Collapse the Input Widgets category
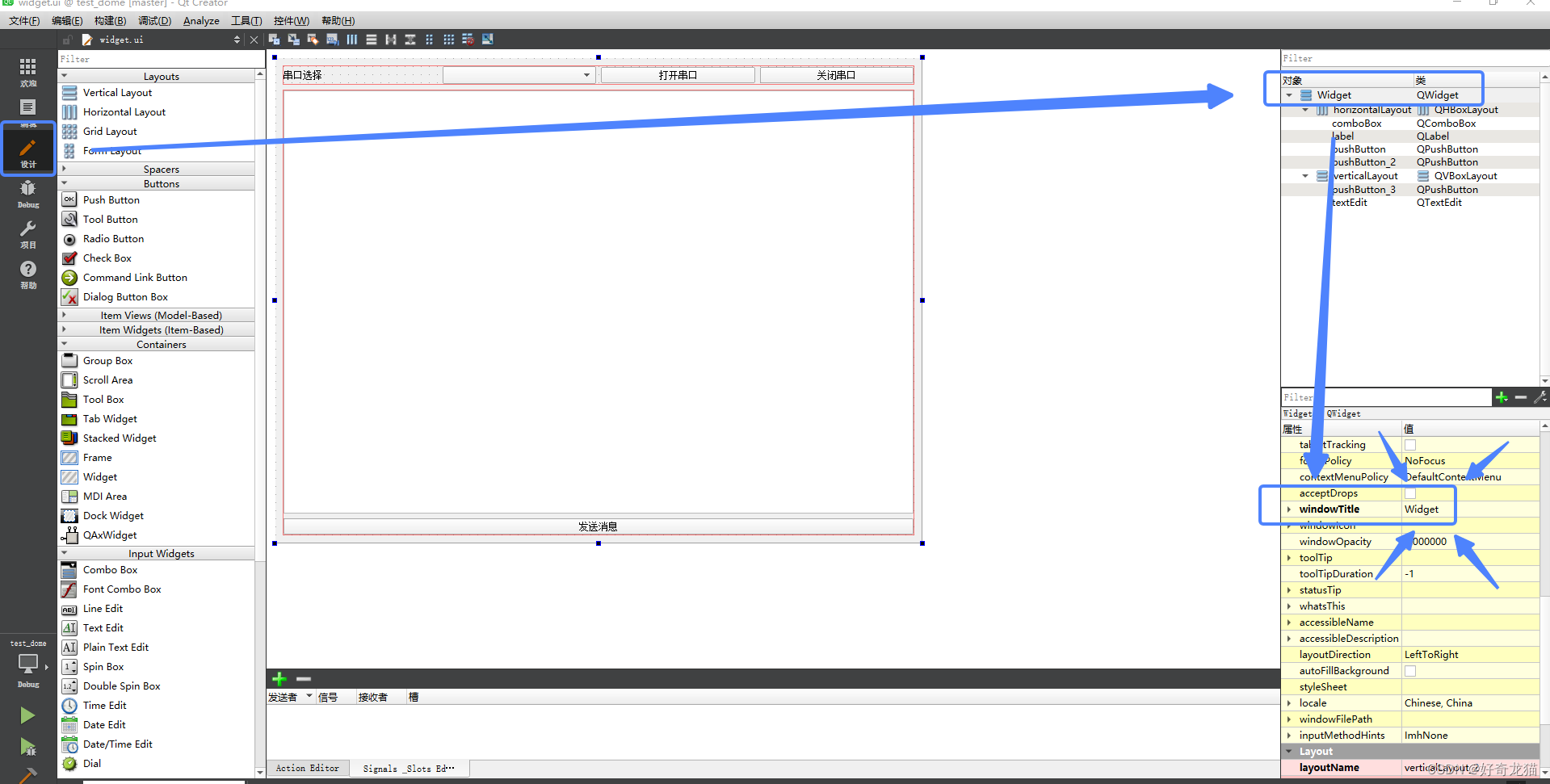 click(64, 553)
